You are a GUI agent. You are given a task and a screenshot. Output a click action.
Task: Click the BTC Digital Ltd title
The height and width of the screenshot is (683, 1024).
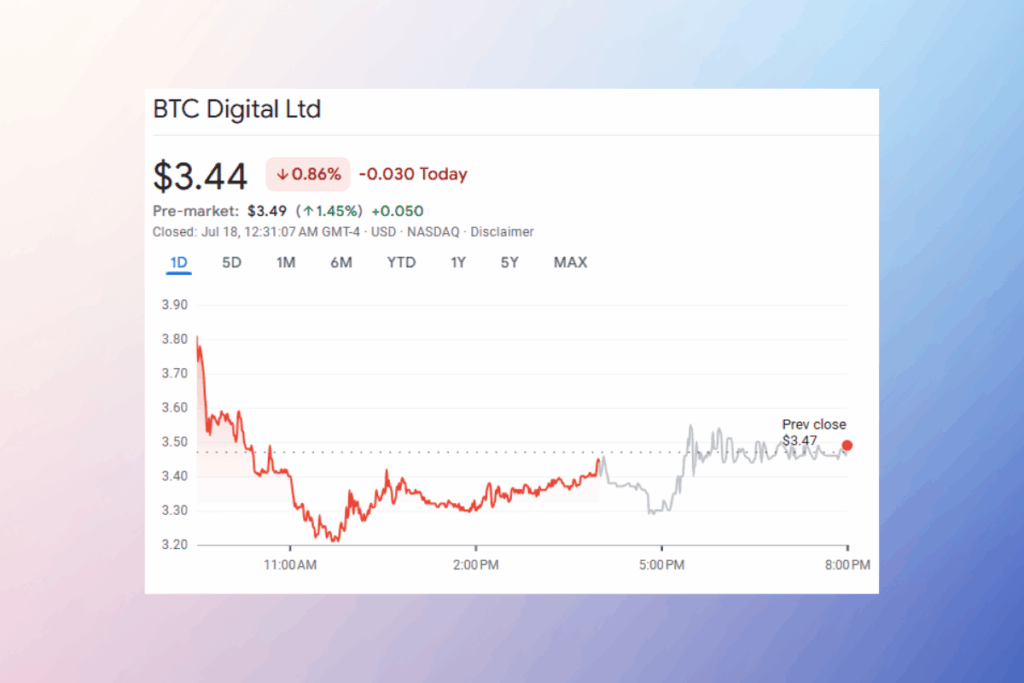[237, 109]
